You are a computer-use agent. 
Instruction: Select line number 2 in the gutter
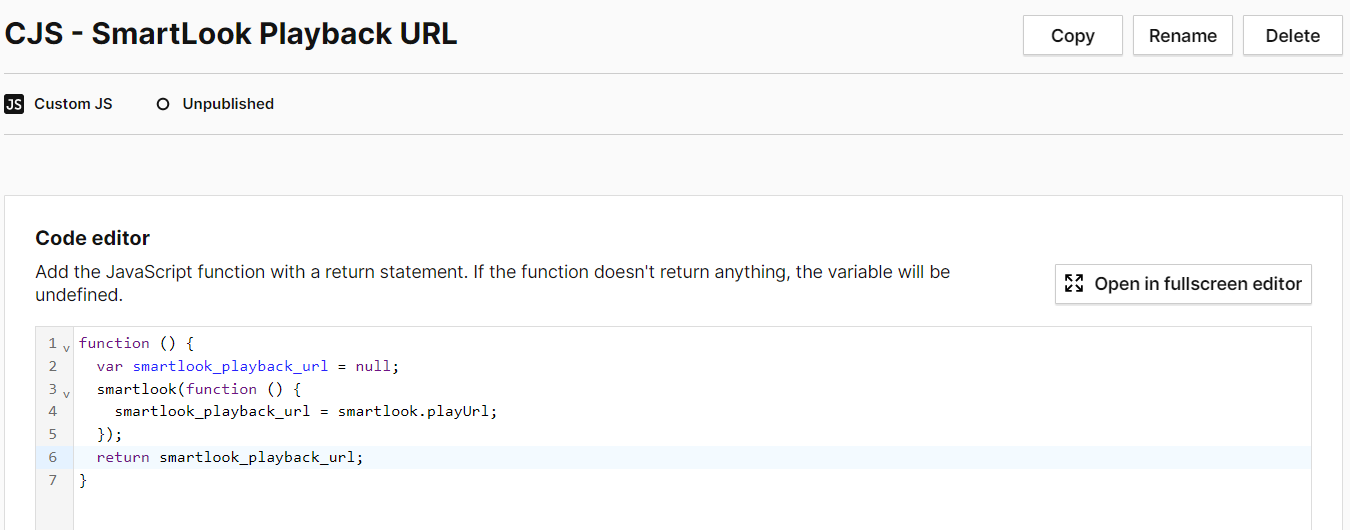pos(52,366)
